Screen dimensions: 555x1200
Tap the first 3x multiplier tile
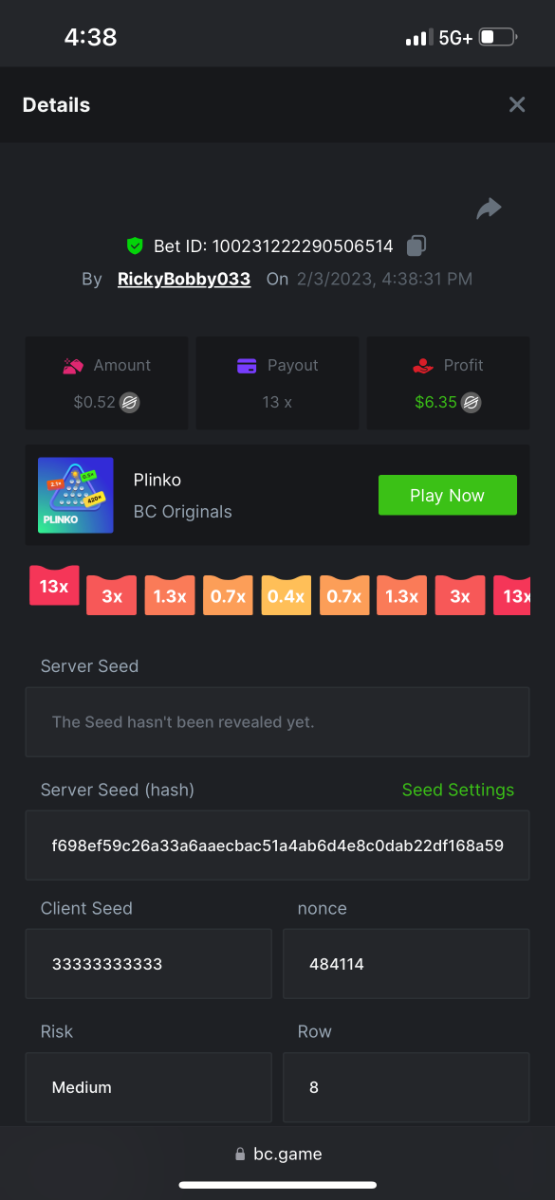point(112,595)
